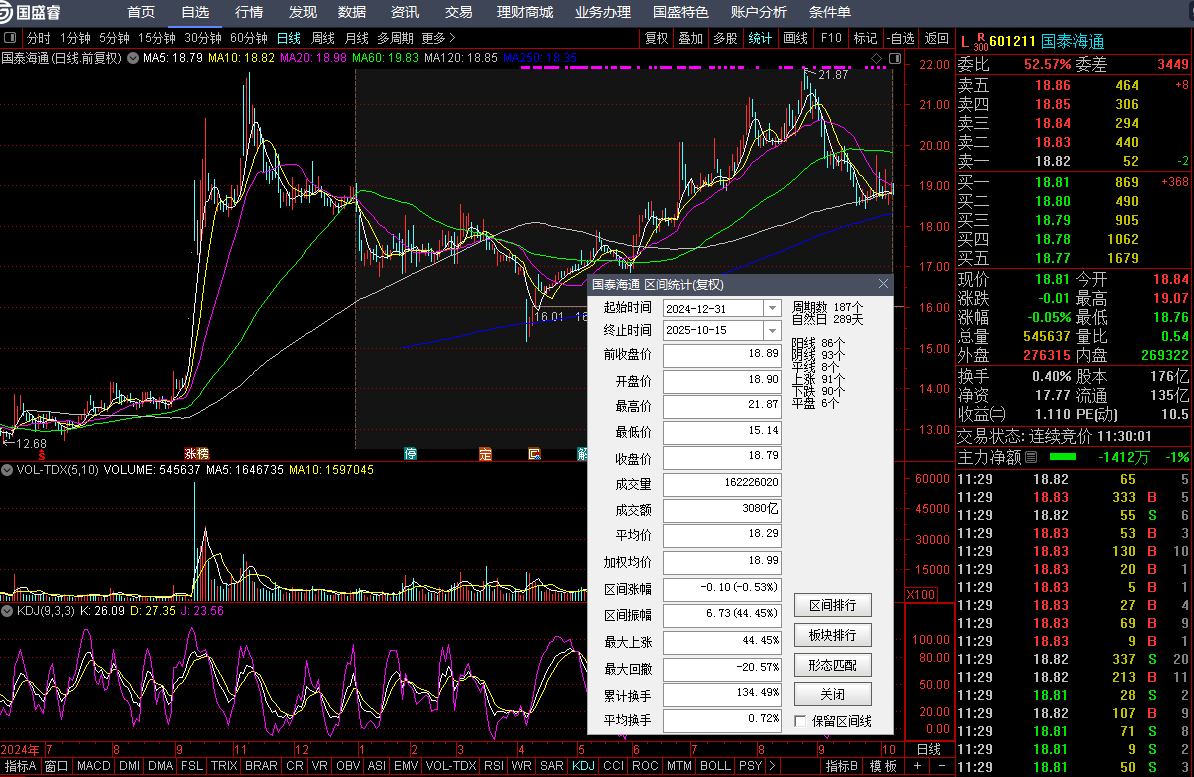Image resolution: width=1194 pixels, height=777 pixels.
Task: Toggle the 统计 interval statistics tool
Action: (759, 38)
